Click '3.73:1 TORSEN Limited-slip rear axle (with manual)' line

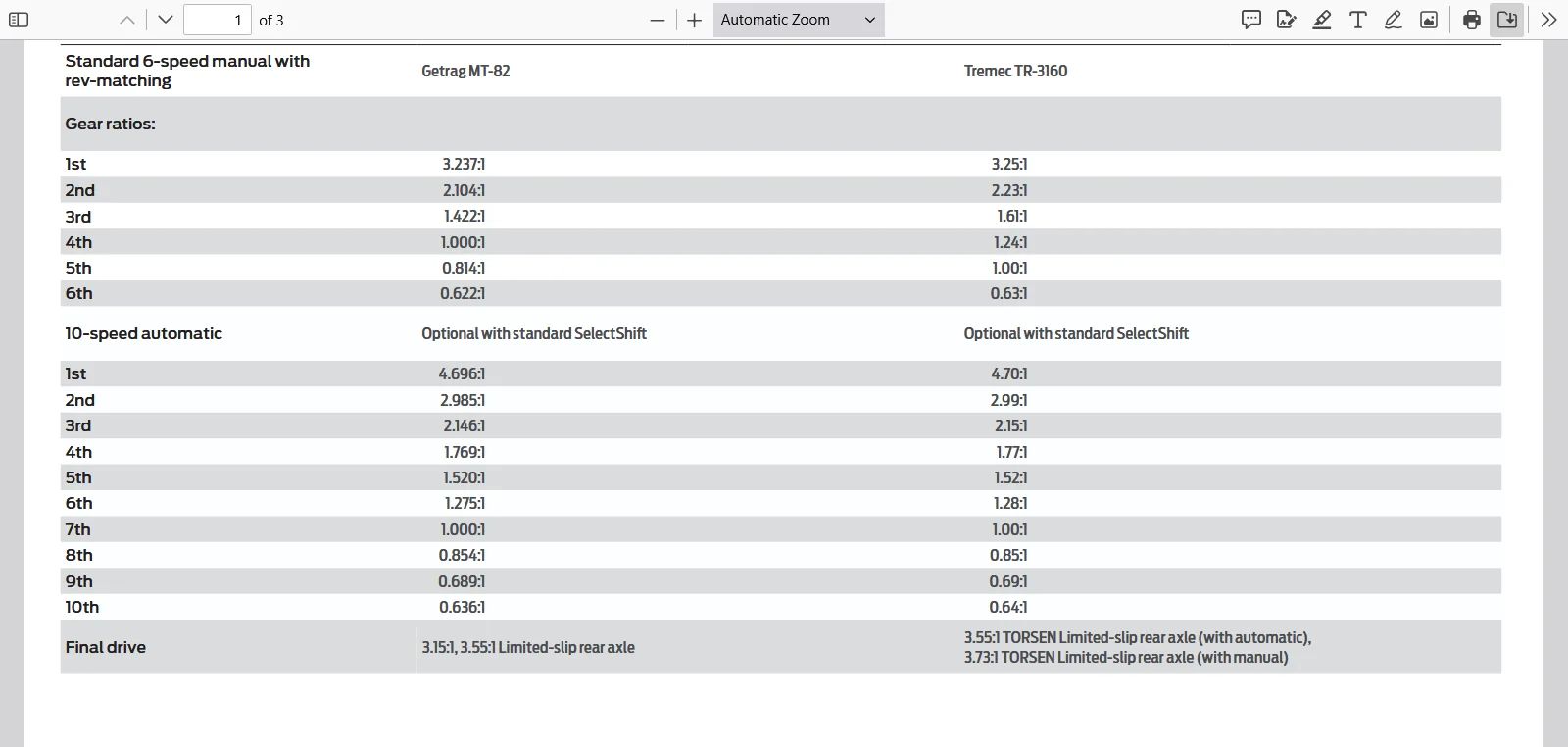tap(1126, 657)
